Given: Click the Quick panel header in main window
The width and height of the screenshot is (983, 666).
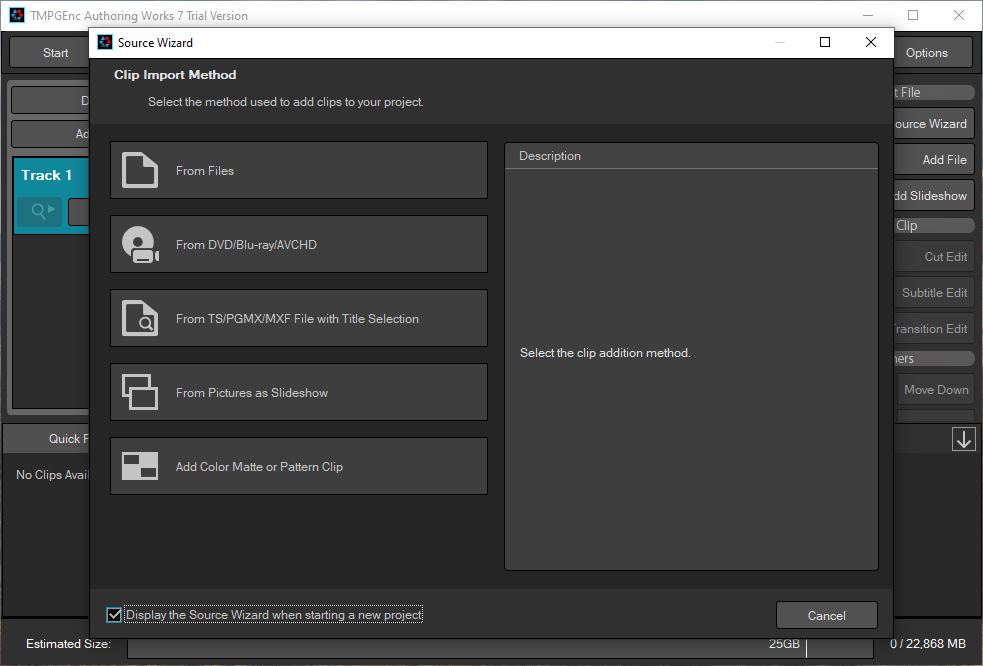Looking at the screenshot, I should point(46,438).
